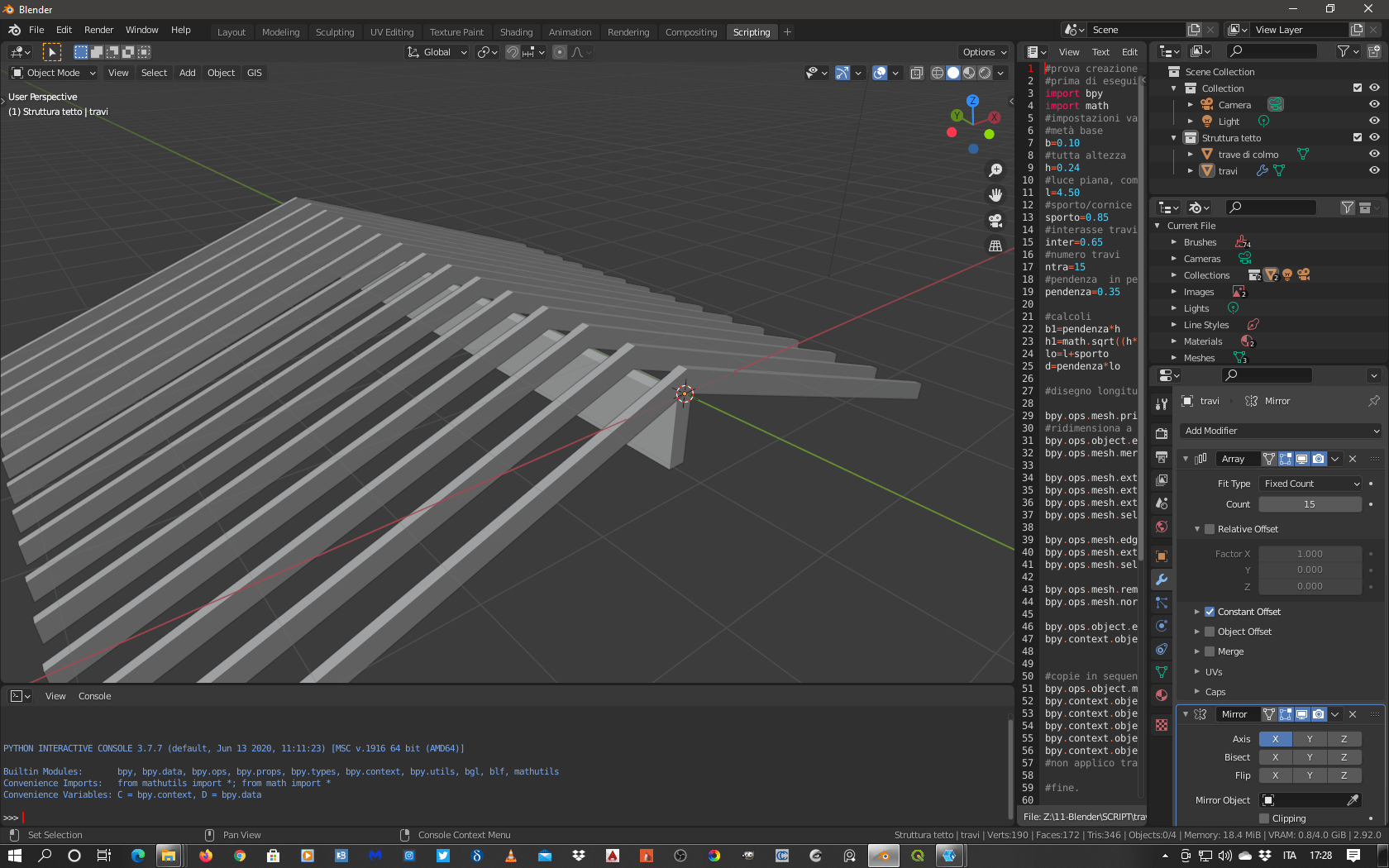Click the viewport pan hand gizmo
This screenshot has width=1389, height=868.
pyautogui.click(x=995, y=195)
